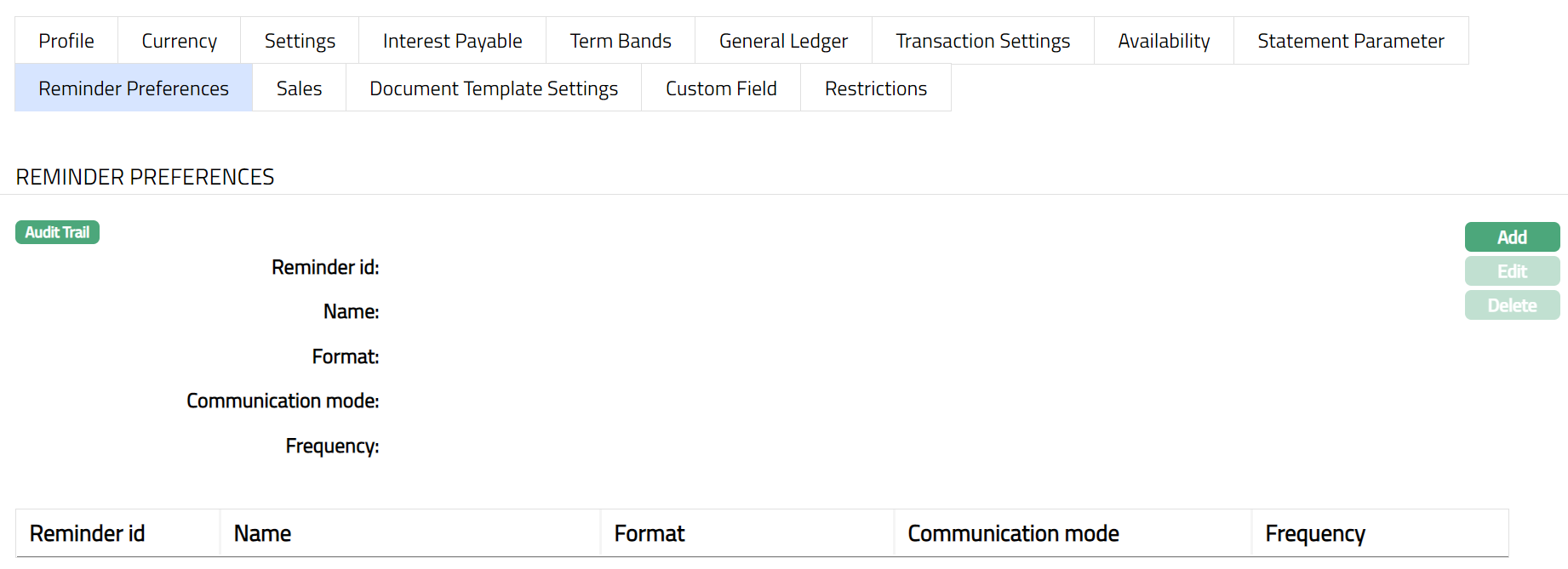Go to Custom Field tab
The width and height of the screenshot is (1568, 569).
(721, 88)
